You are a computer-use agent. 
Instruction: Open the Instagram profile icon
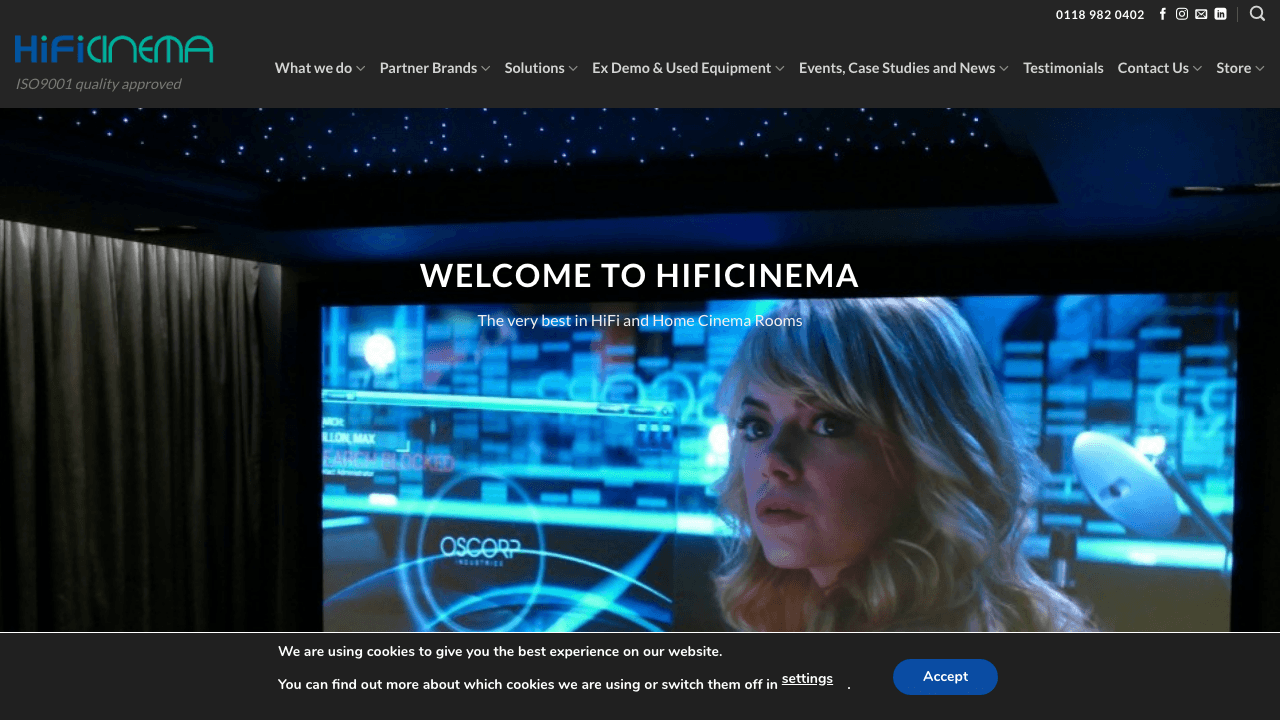(1182, 14)
